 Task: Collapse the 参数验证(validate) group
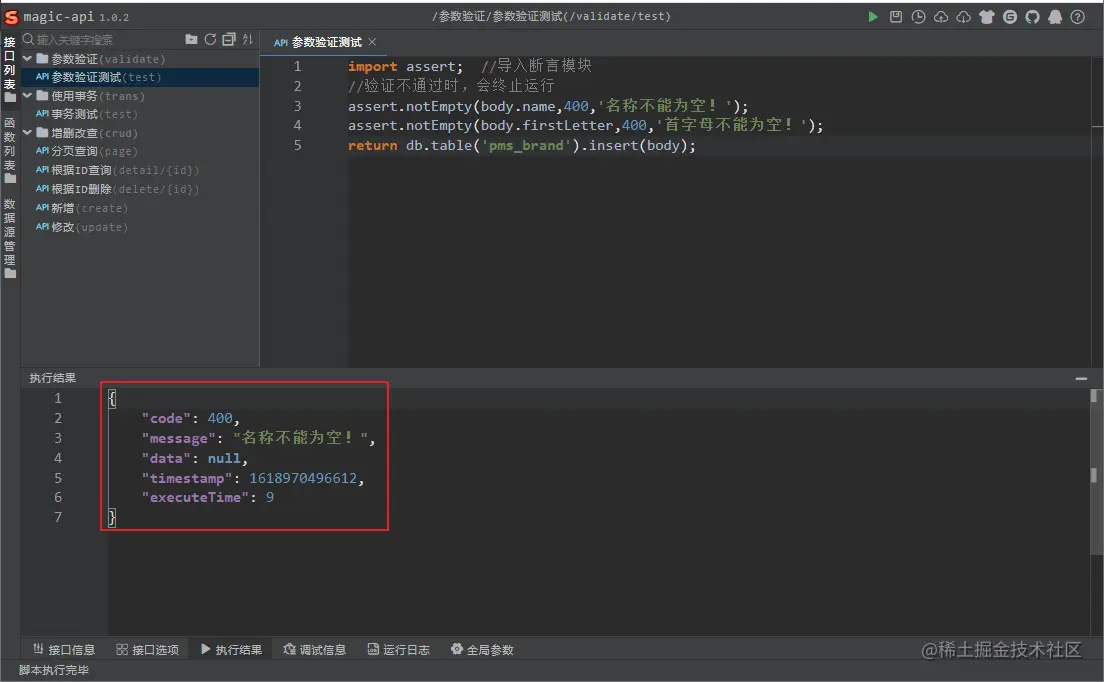click(27, 58)
